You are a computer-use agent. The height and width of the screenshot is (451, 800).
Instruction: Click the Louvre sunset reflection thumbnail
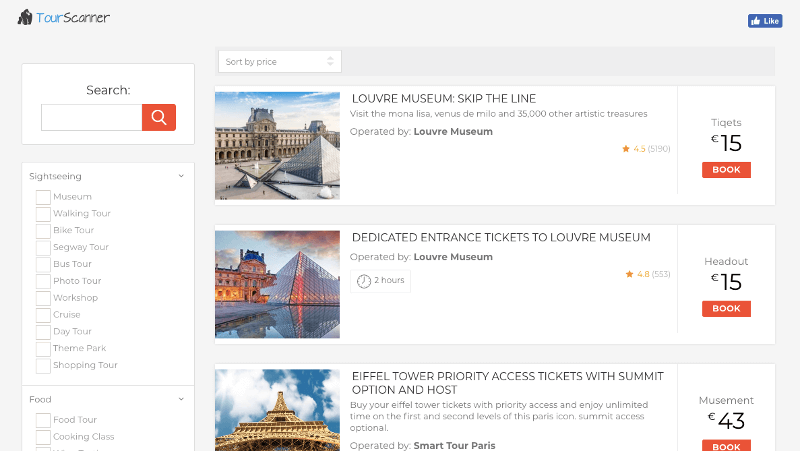tap(278, 284)
